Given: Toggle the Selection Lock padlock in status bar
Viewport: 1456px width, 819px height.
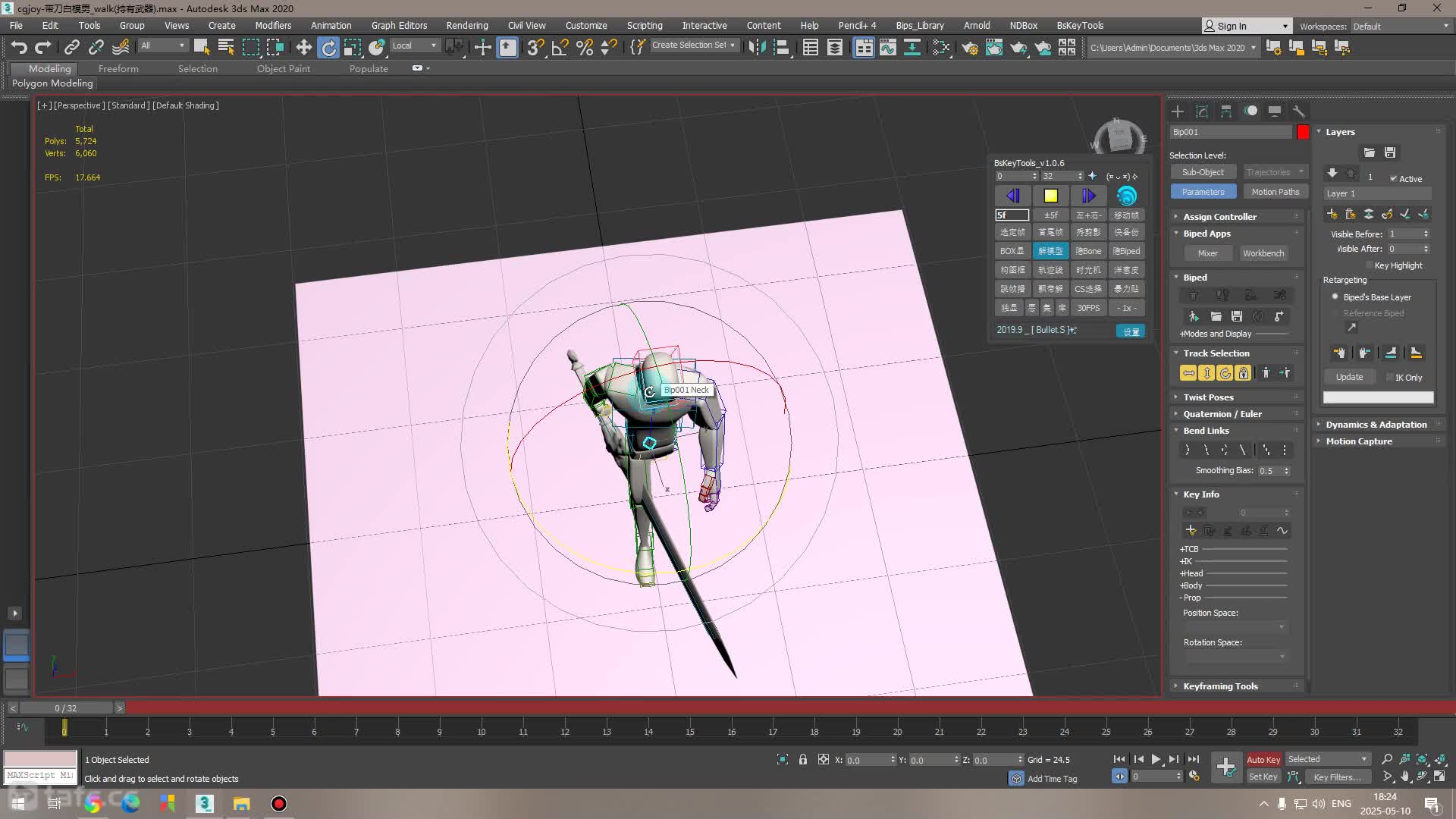Looking at the screenshot, I should (x=803, y=760).
